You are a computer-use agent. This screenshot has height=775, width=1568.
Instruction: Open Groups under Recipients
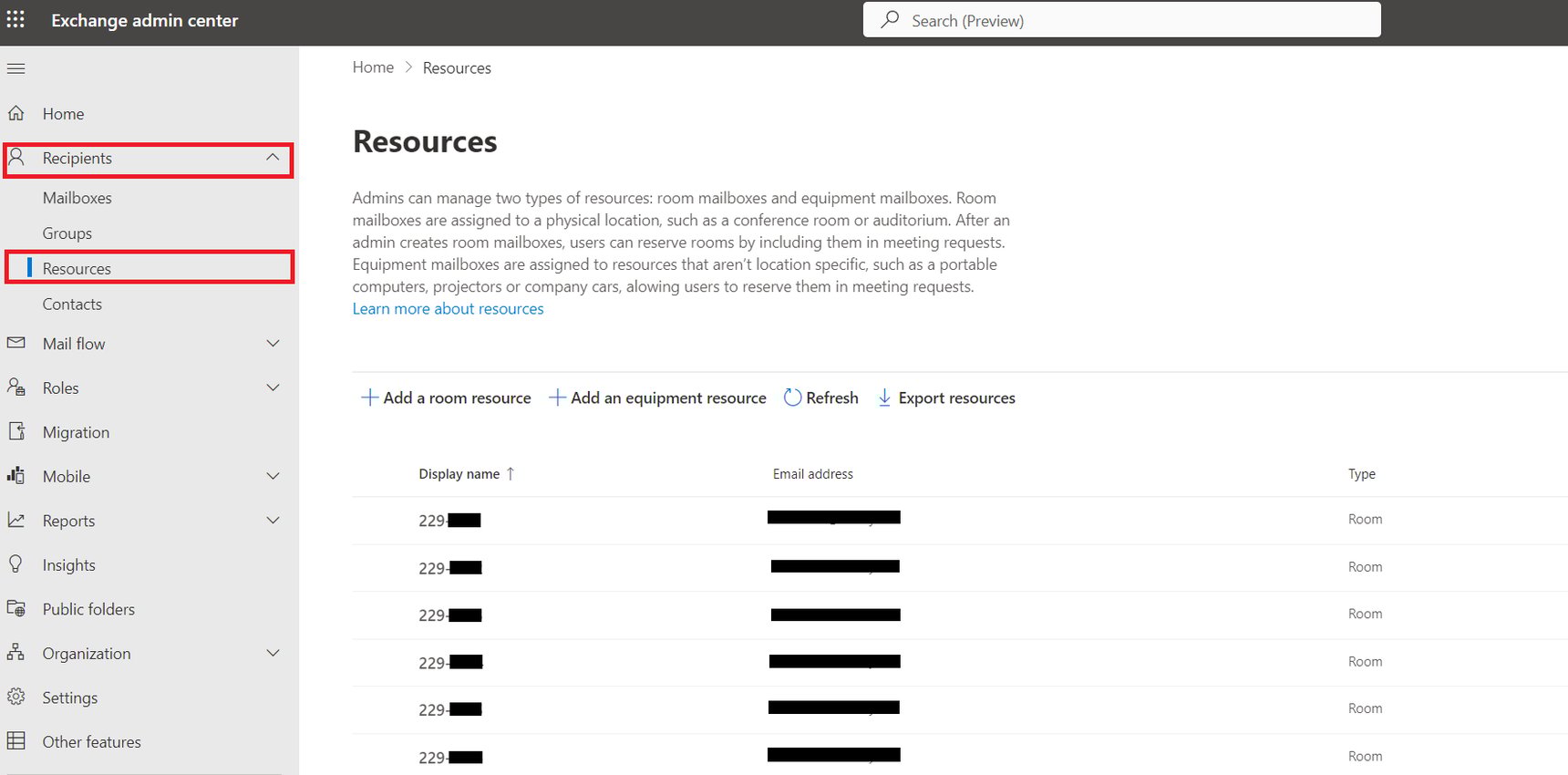tap(67, 233)
